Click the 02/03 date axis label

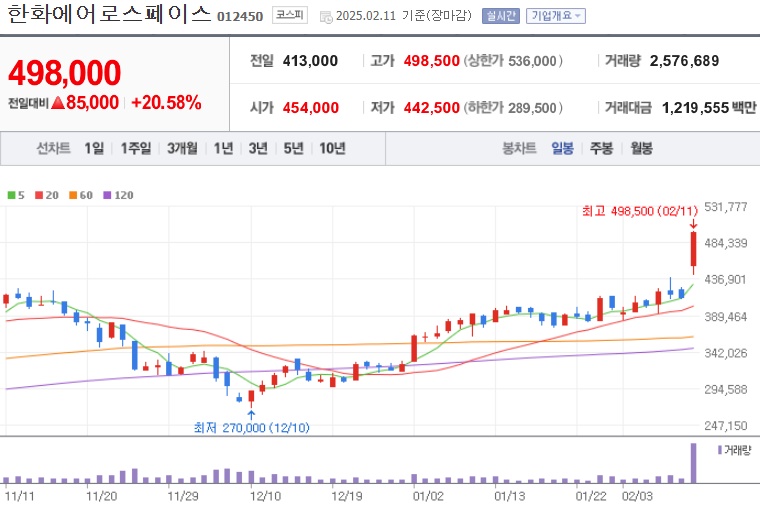(x=637, y=496)
